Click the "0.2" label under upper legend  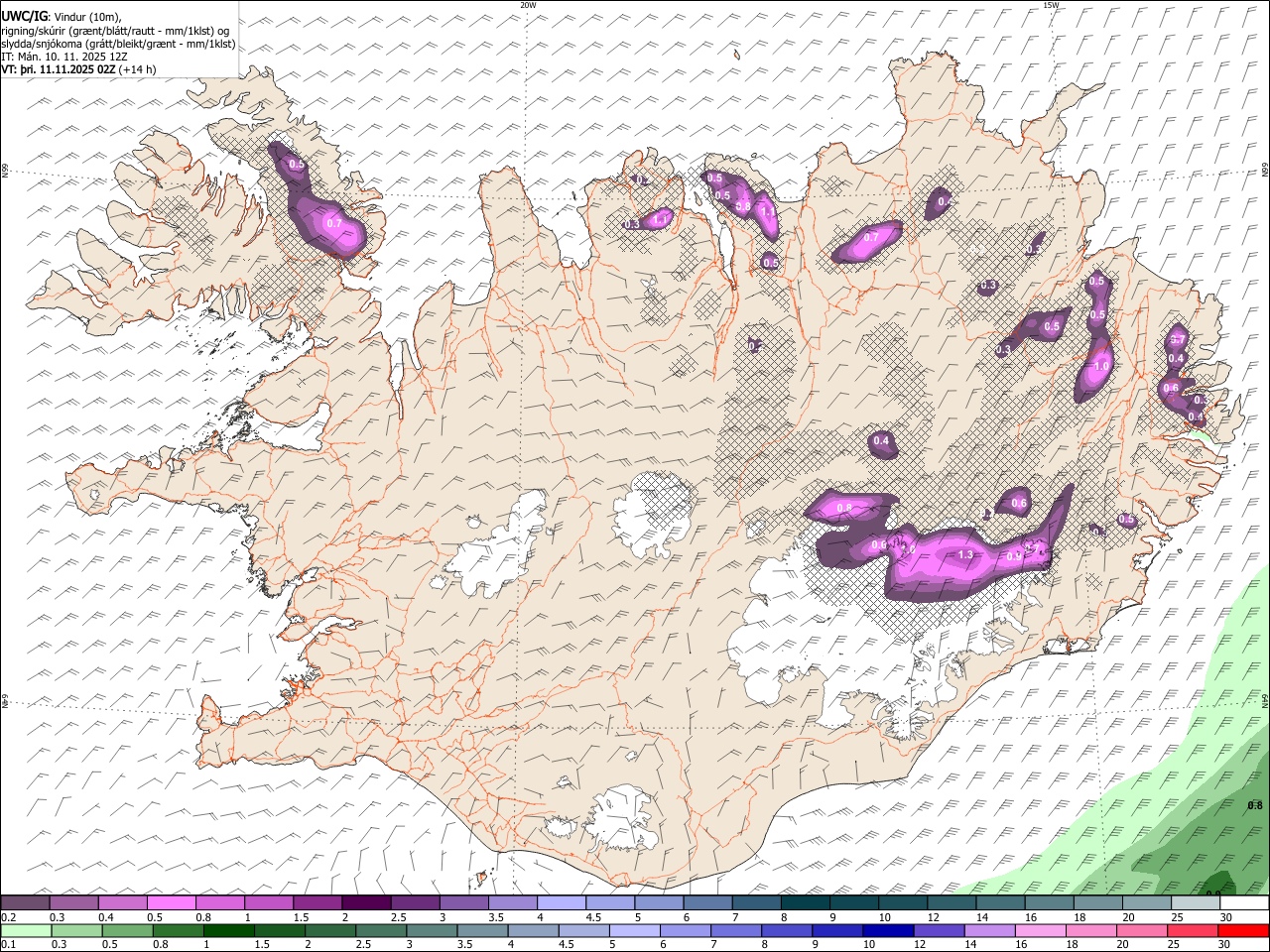9,917
